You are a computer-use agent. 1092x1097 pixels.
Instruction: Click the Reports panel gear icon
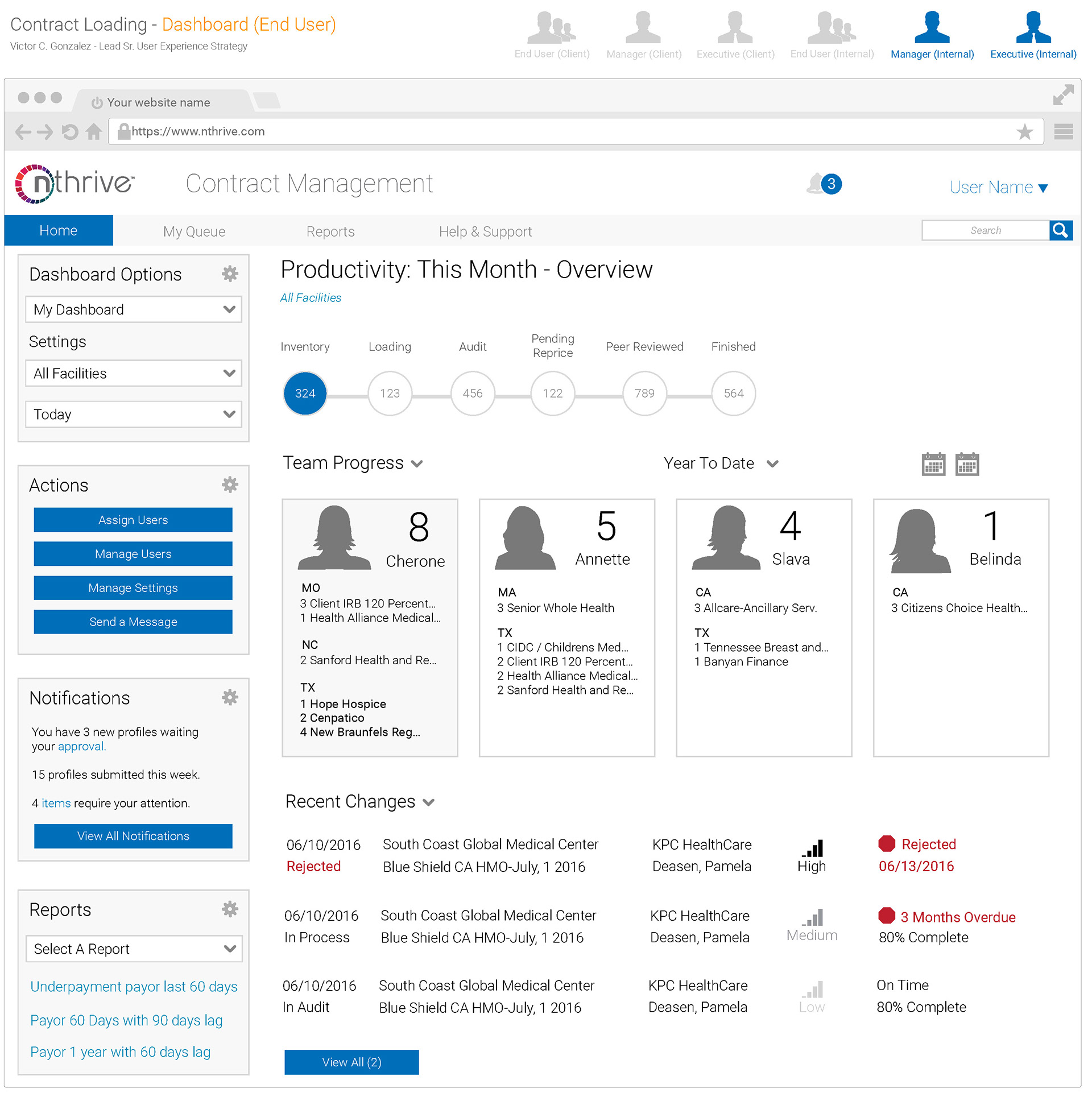click(230, 909)
